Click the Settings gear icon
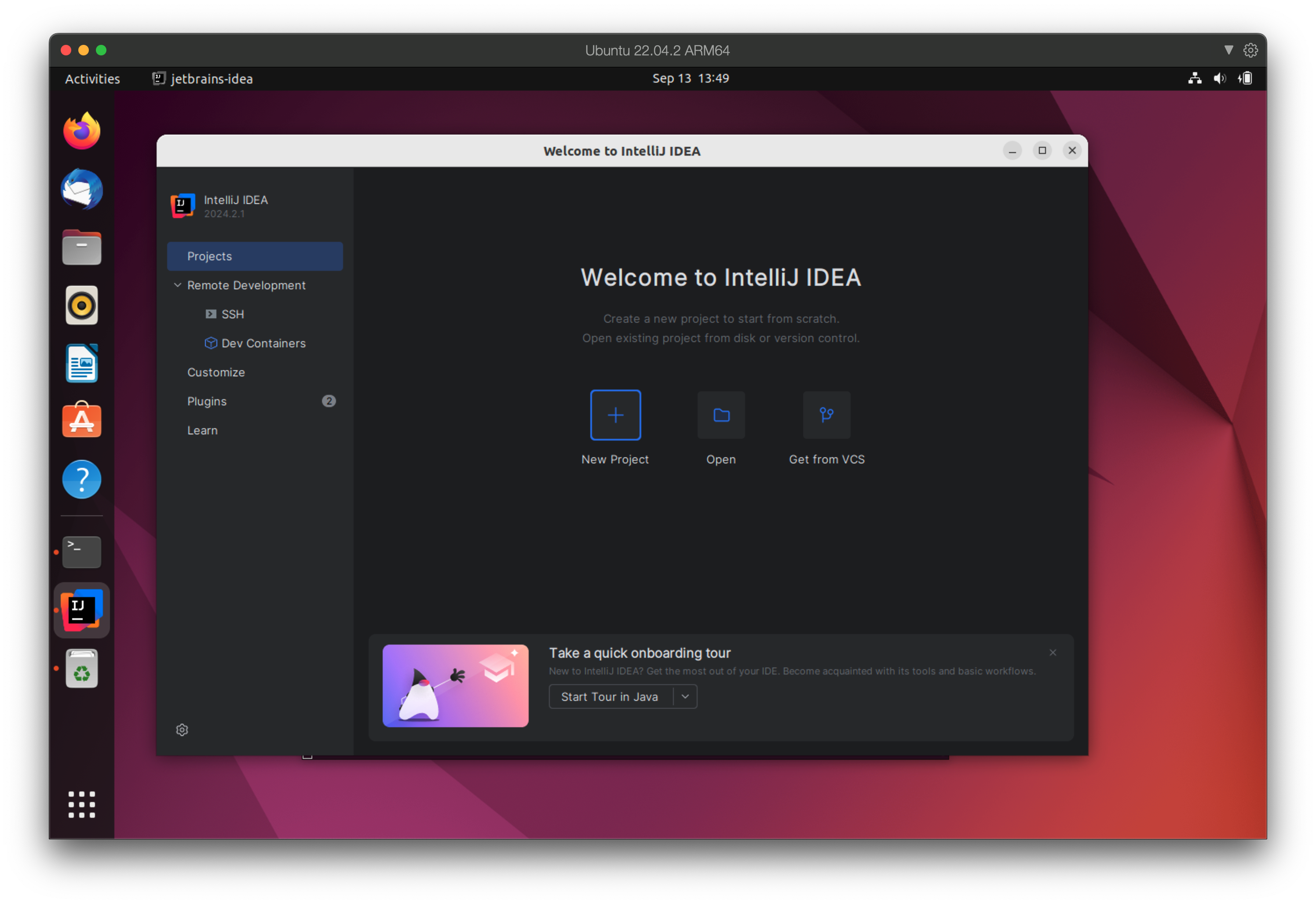The height and width of the screenshot is (904, 1316). coord(182,730)
